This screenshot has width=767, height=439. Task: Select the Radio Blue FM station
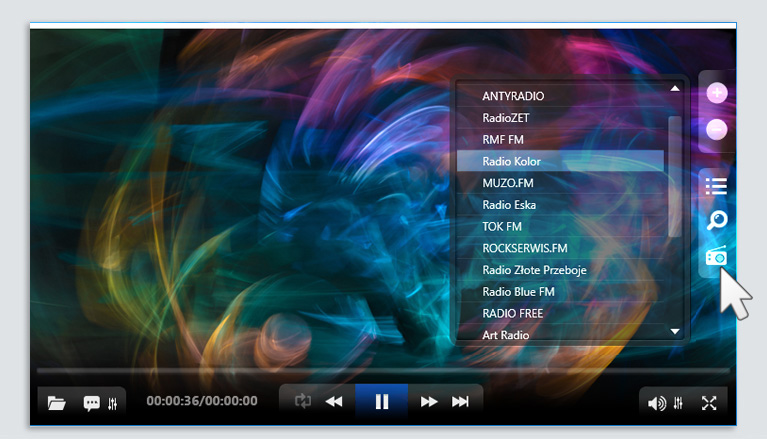pos(560,292)
